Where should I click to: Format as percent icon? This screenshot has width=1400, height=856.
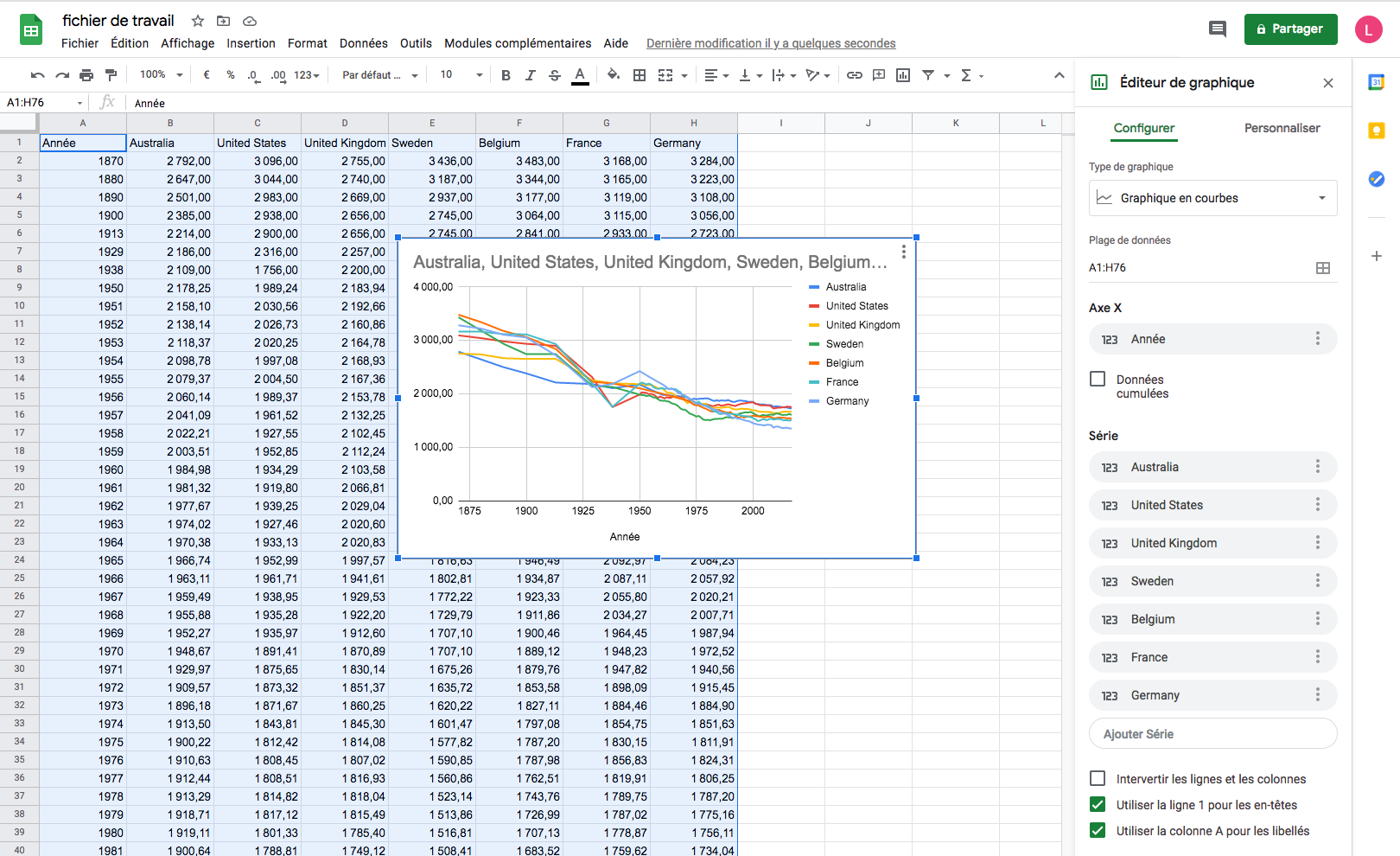click(231, 75)
